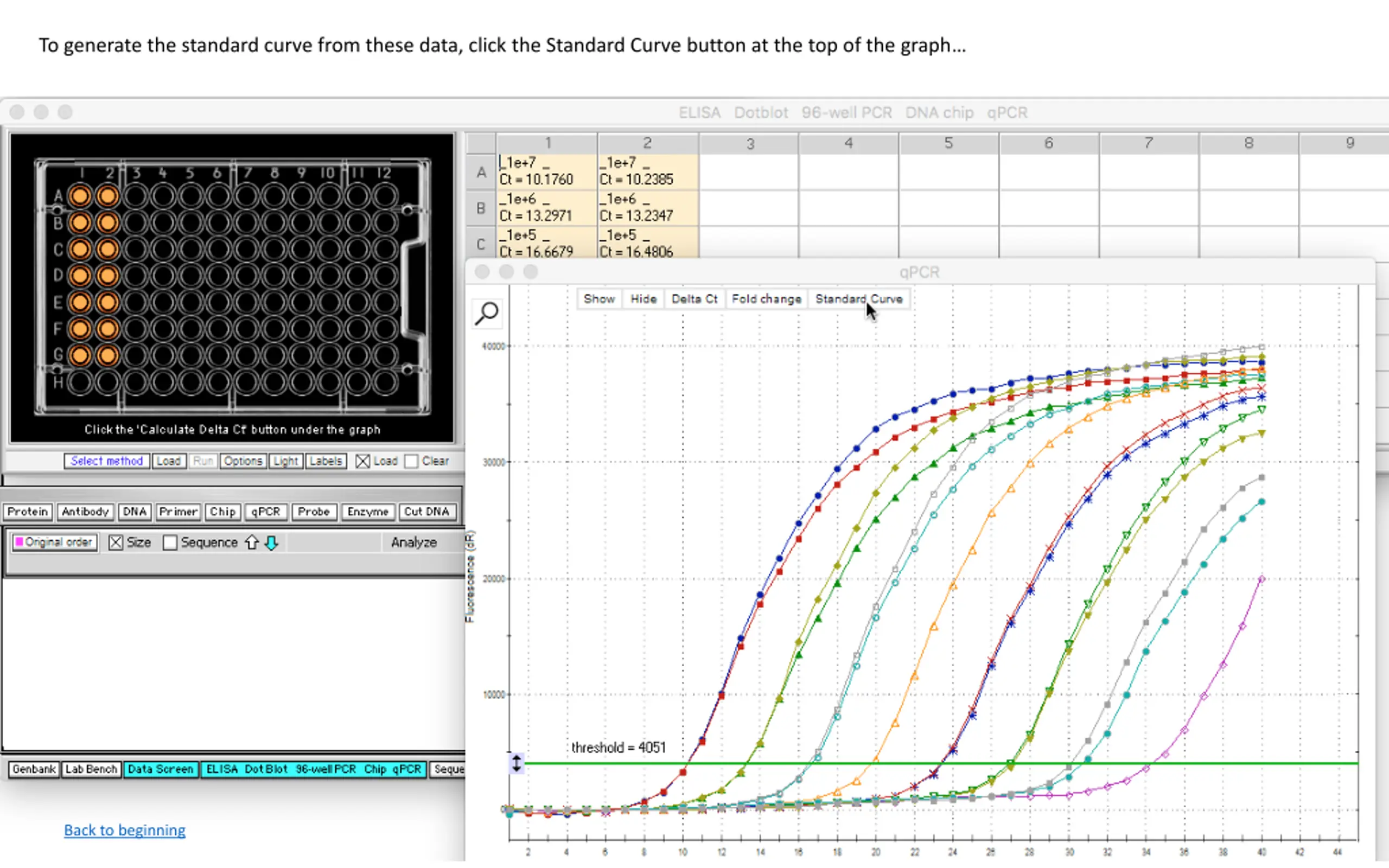This screenshot has width=1389, height=868.
Task: Click empty well H1 in the plate
Action: click(80, 382)
